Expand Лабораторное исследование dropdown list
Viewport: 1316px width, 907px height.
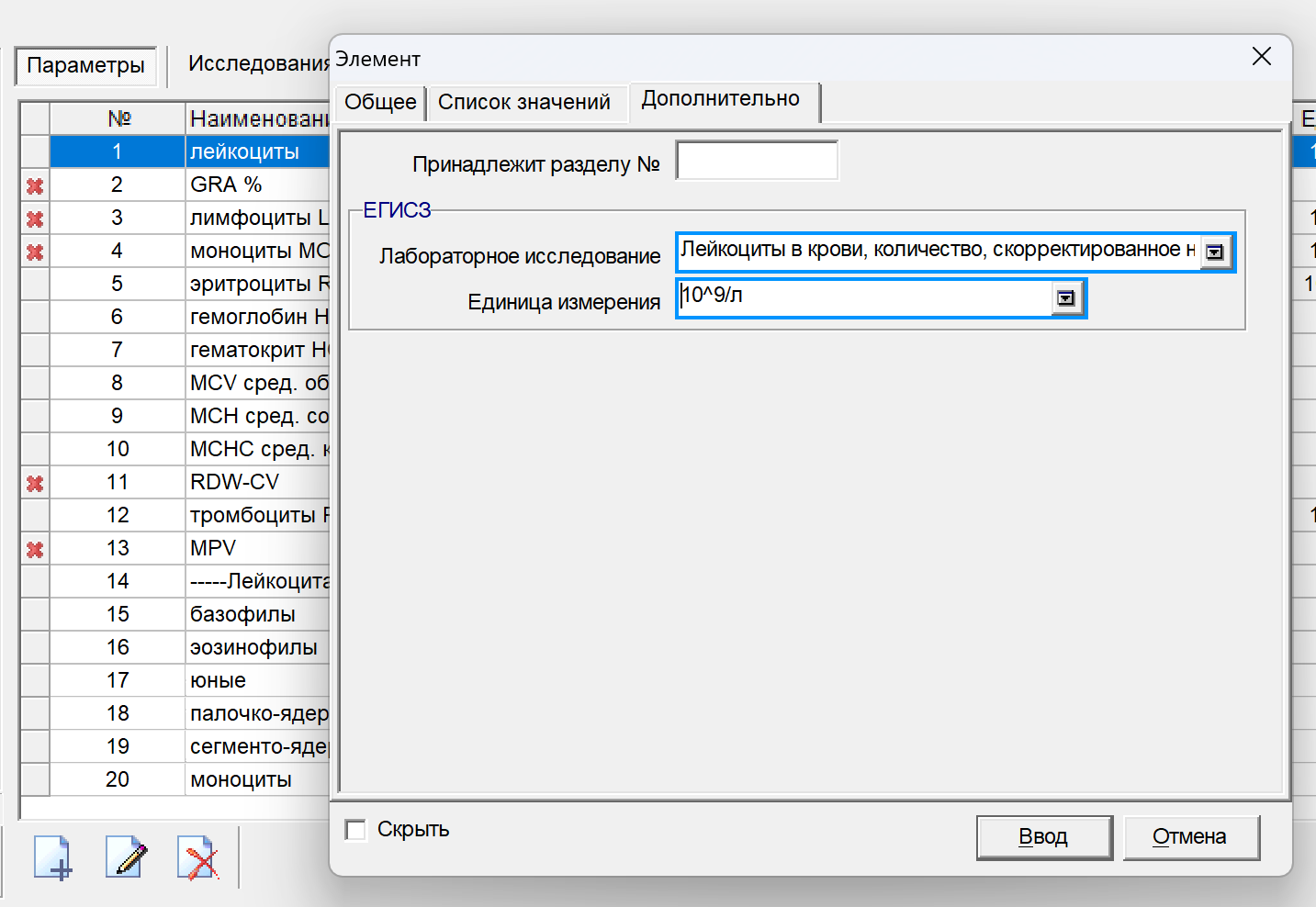click(x=1214, y=252)
